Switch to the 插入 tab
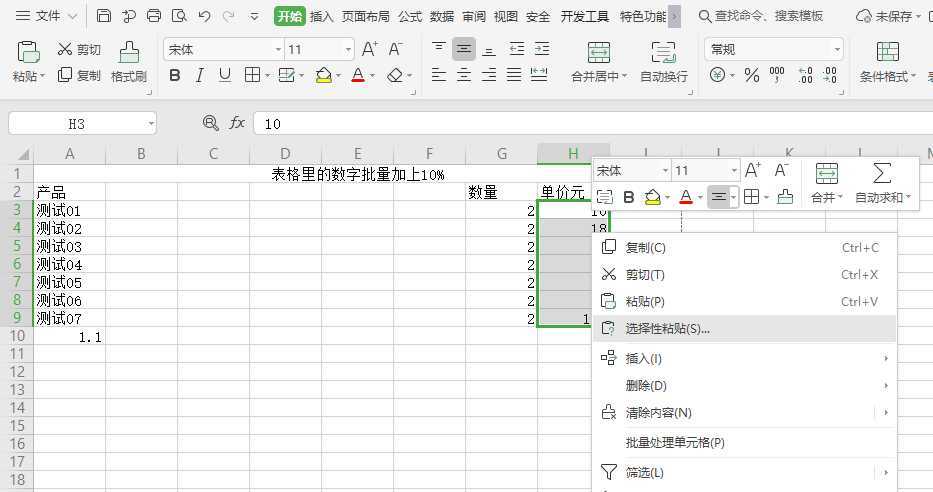933x492 pixels. (321, 17)
